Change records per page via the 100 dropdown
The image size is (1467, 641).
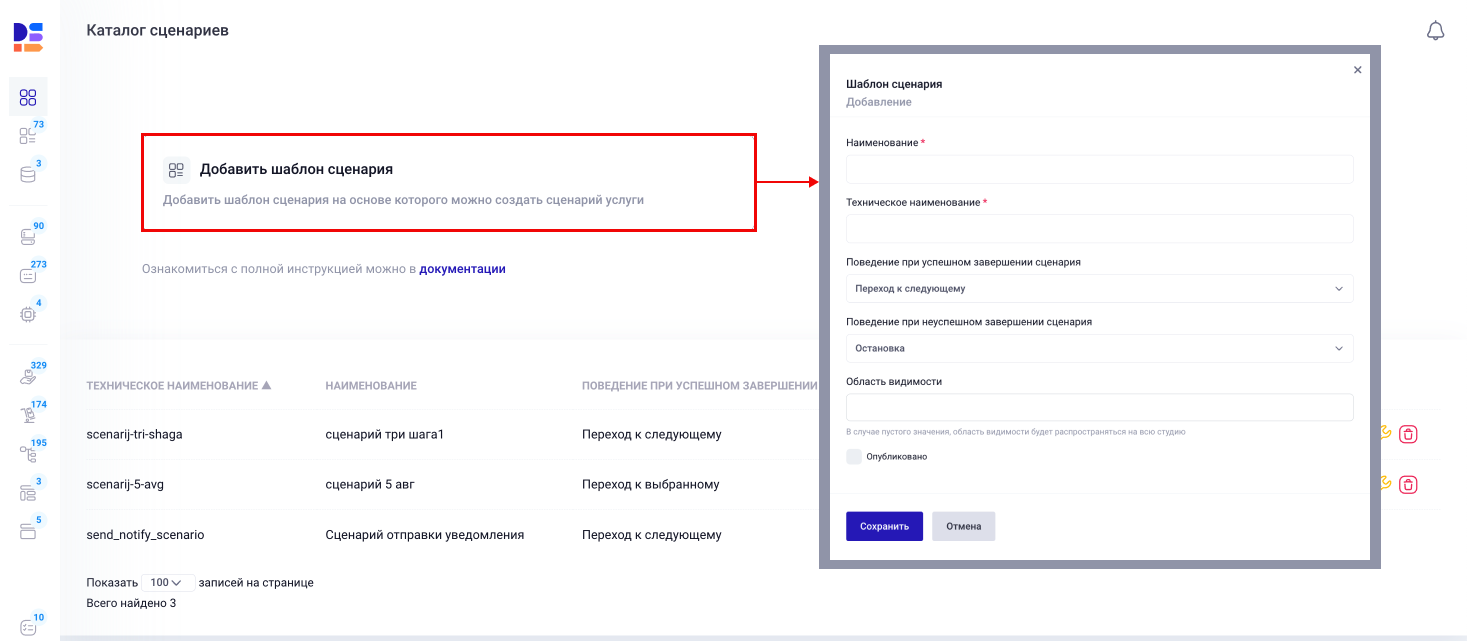point(166,582)
